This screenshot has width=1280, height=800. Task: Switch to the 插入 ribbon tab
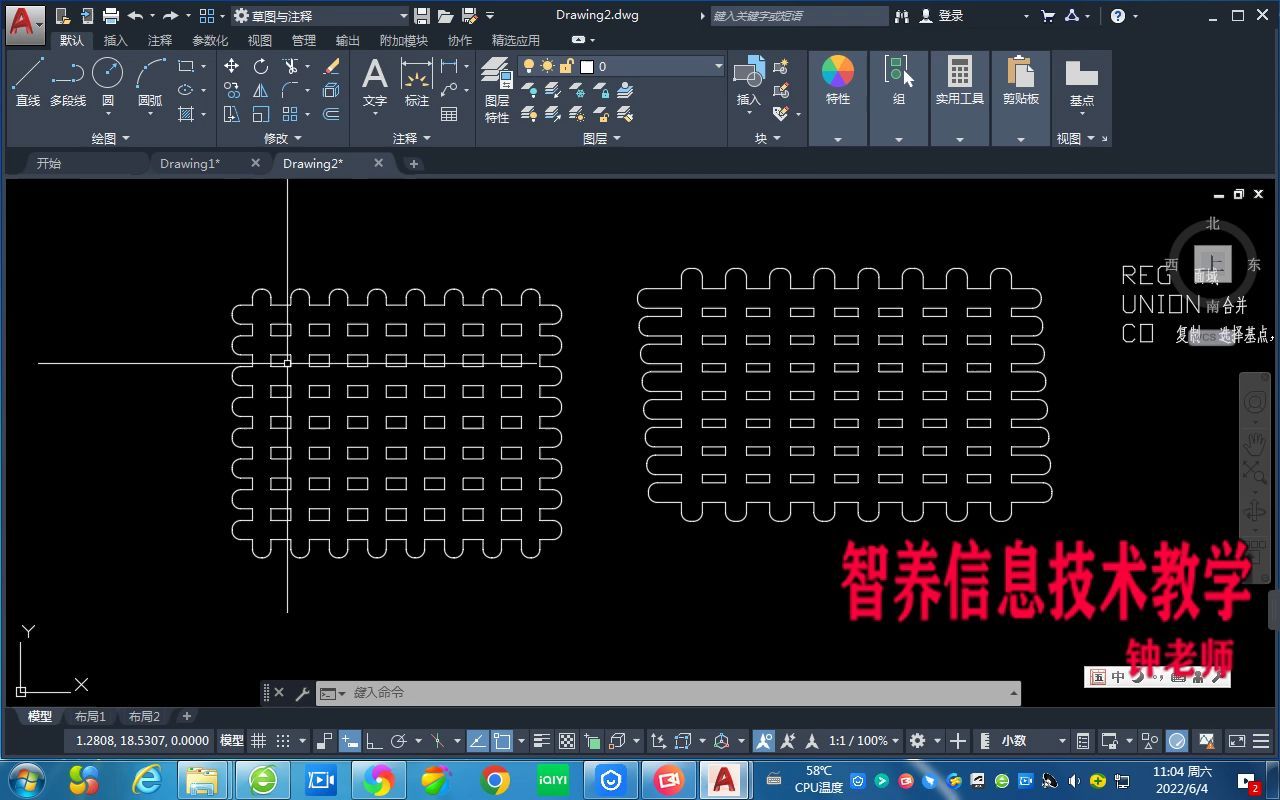point(114,40)
